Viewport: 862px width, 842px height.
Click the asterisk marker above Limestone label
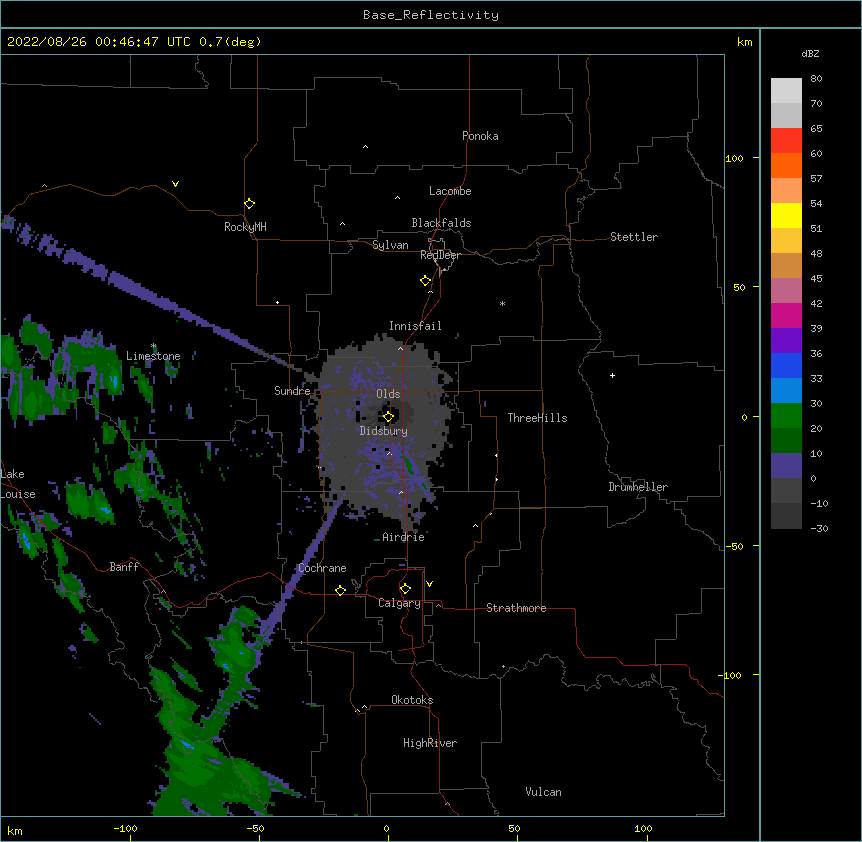coord(154,346)
